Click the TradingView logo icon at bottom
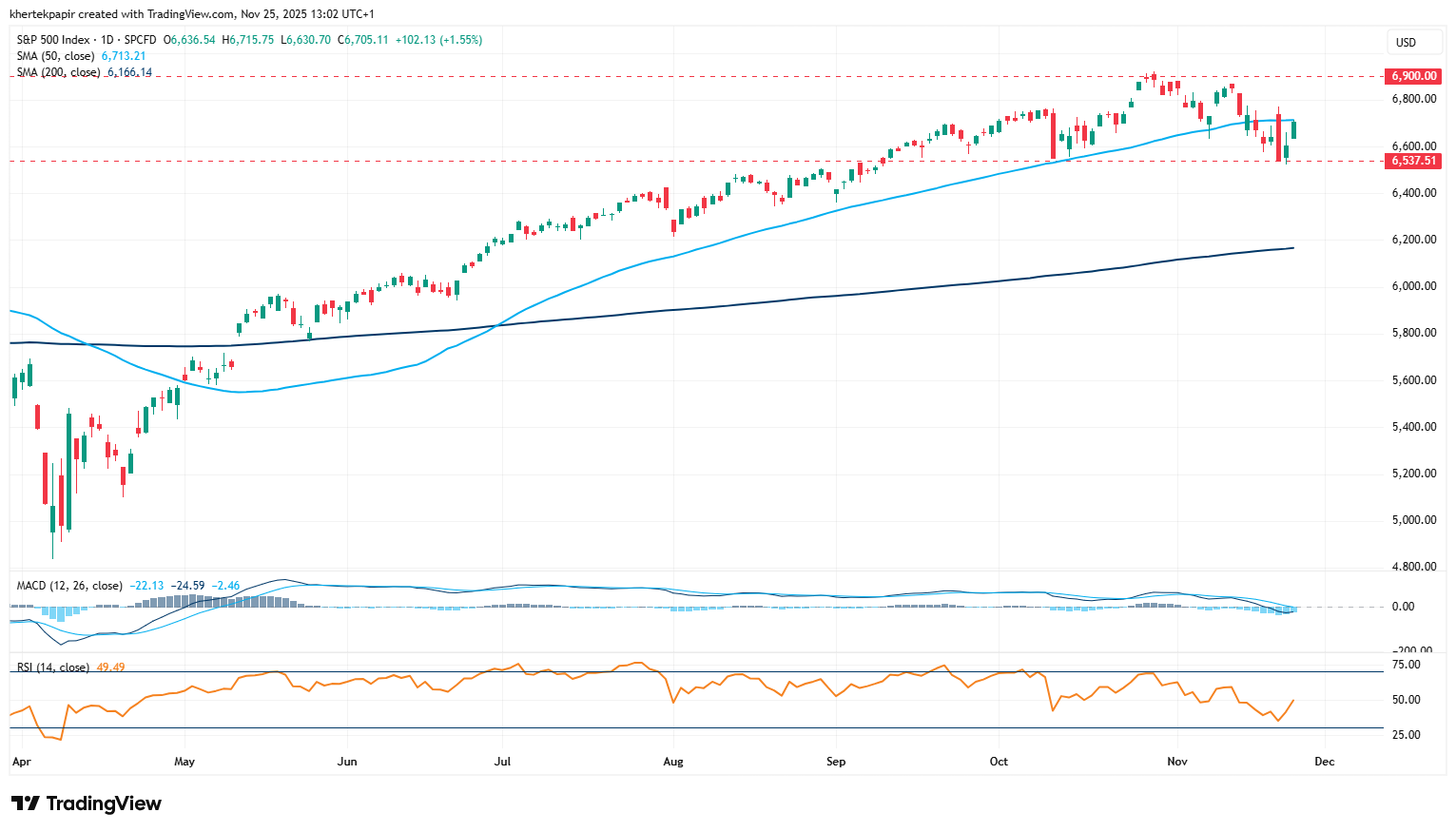The height and width of the screenshot is (832, 1456). [26, 803]
